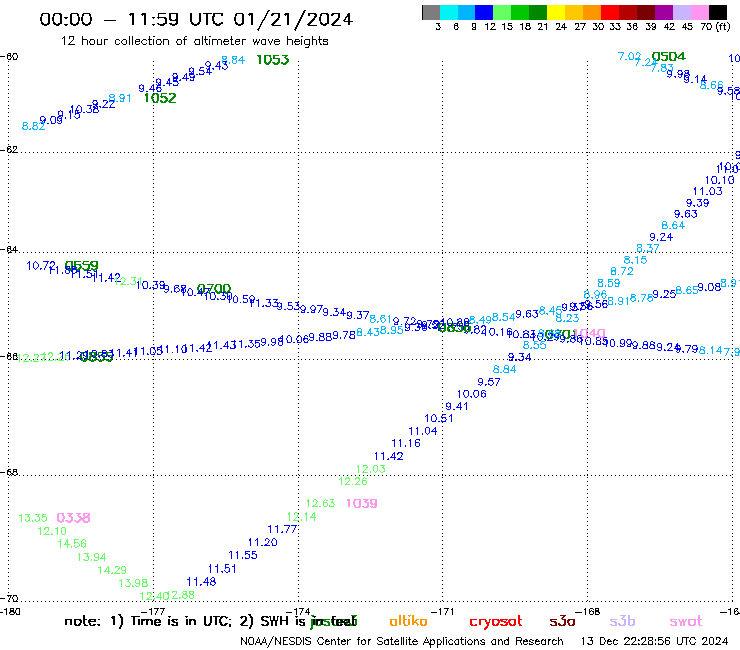Image resolution: width=740 pixels, height=650 pixels.
Task: Click the NOAA/NESDIS credit line
Action: (x=402, y=642)
